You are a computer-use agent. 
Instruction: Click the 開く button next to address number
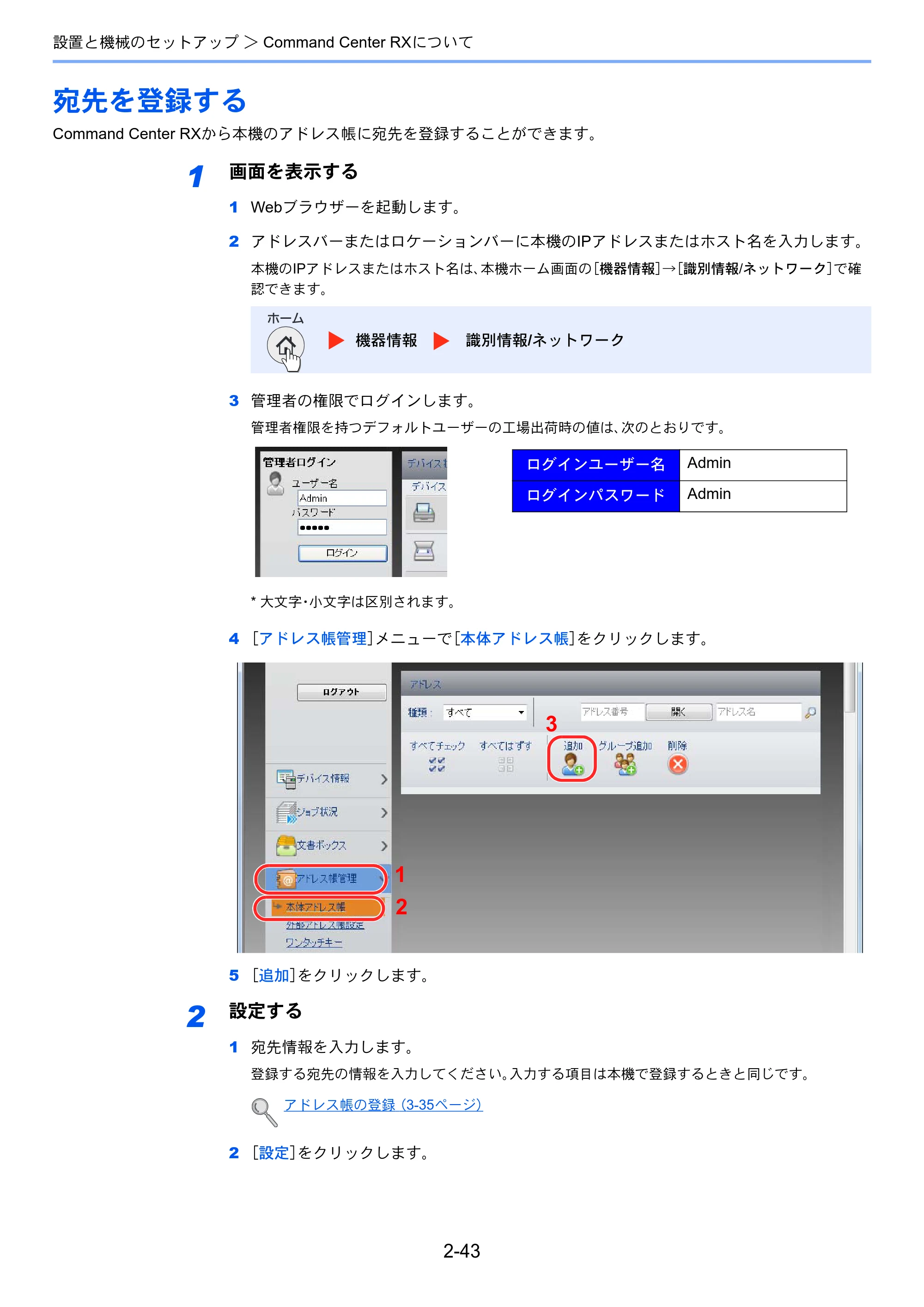tap(679, 712)
